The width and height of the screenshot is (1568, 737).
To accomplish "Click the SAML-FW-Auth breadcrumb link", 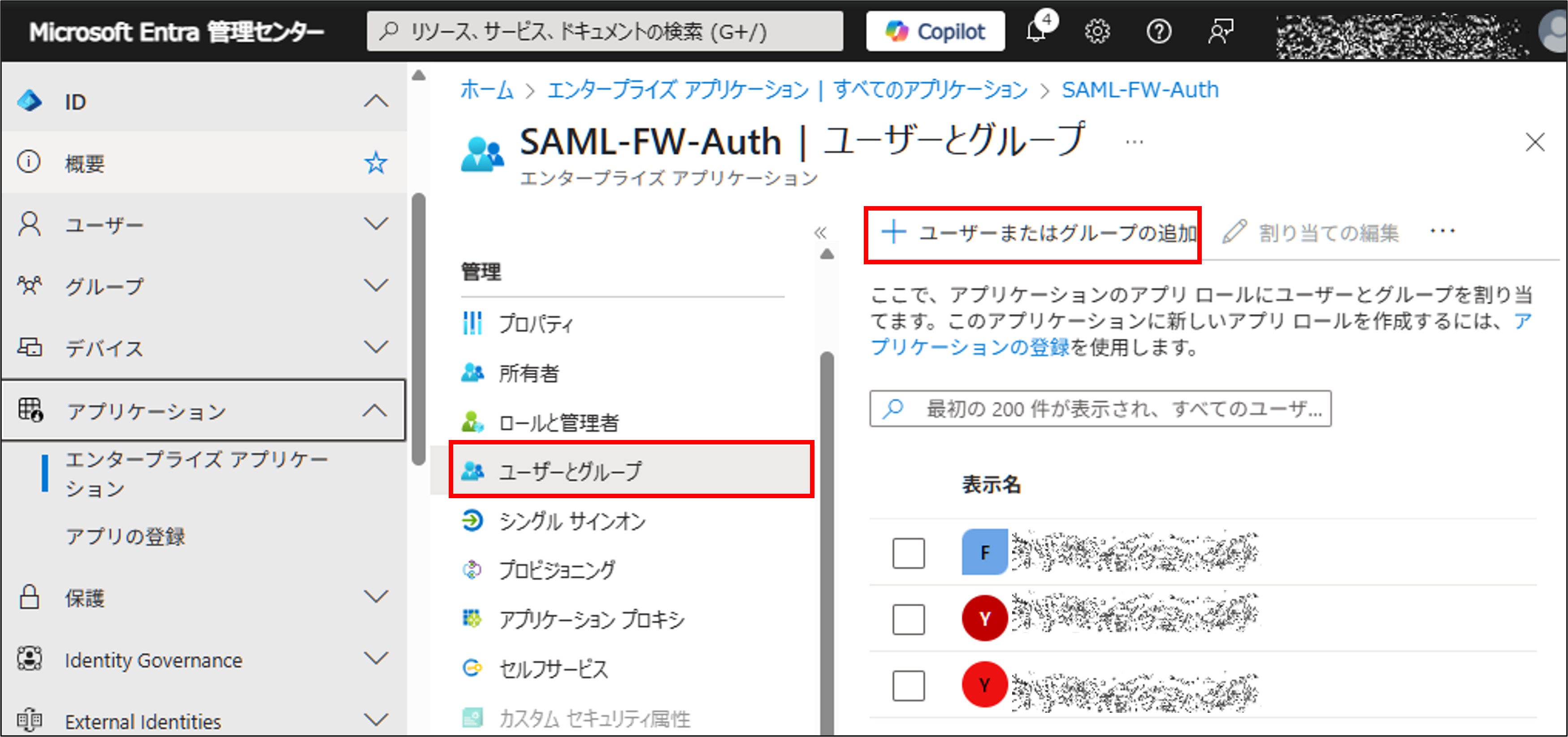I will pos(1139,90).
